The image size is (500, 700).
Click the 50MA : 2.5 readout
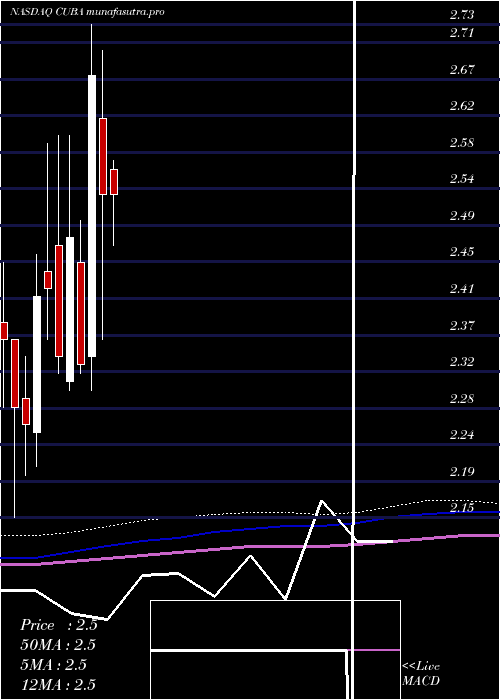pos(58,645)
